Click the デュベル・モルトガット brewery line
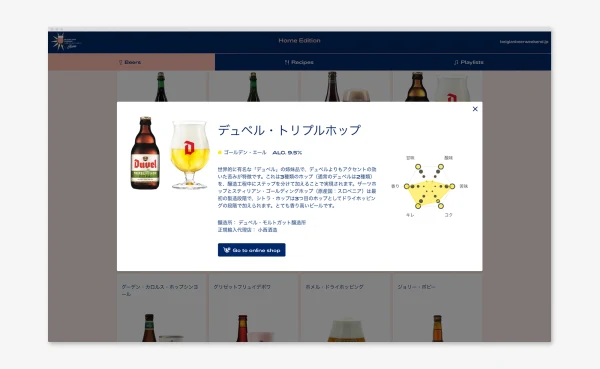Viewport: 600px width, 369px height. pos(262,222)
